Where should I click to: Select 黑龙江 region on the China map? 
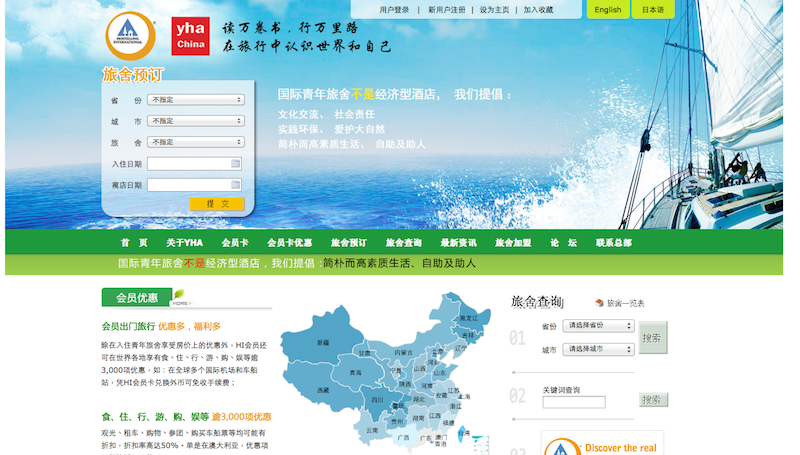468,318
